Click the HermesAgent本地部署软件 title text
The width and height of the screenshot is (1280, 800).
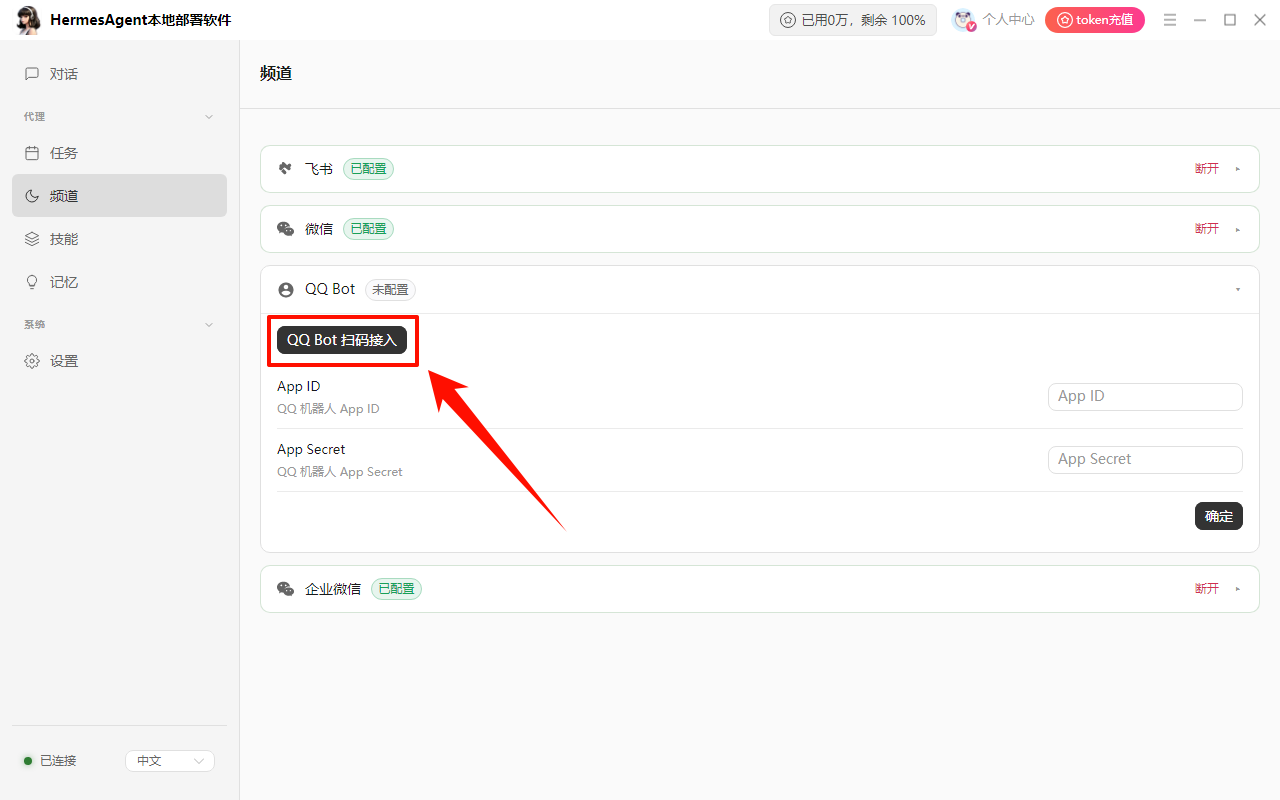click(140, 20)
